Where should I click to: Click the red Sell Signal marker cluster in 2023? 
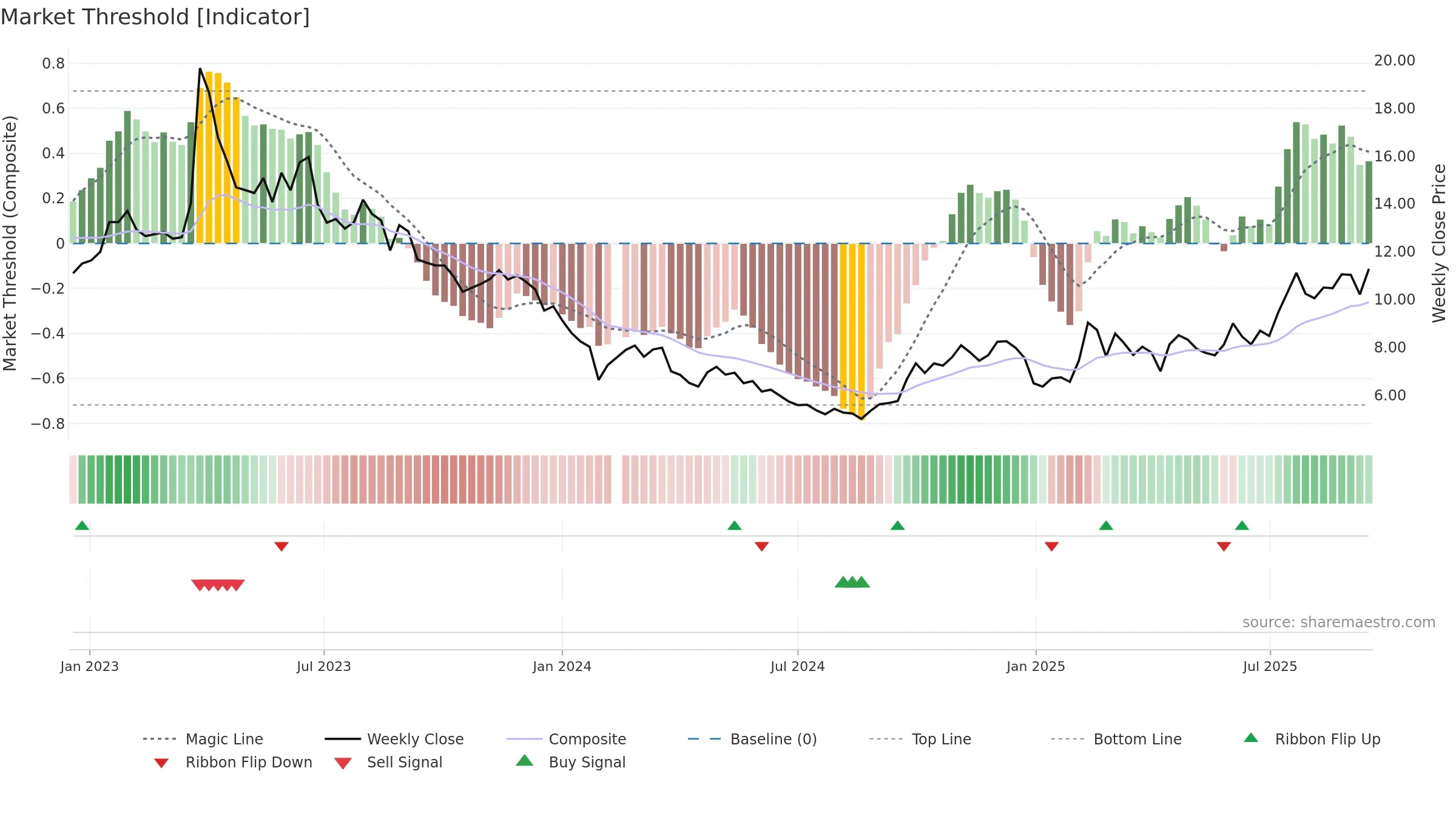218,585
